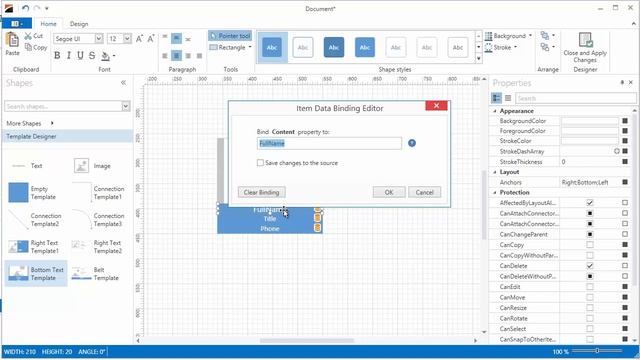Toggle Italic formatting
The height and width of the screenshot is (360, 640).
point(69,56)
